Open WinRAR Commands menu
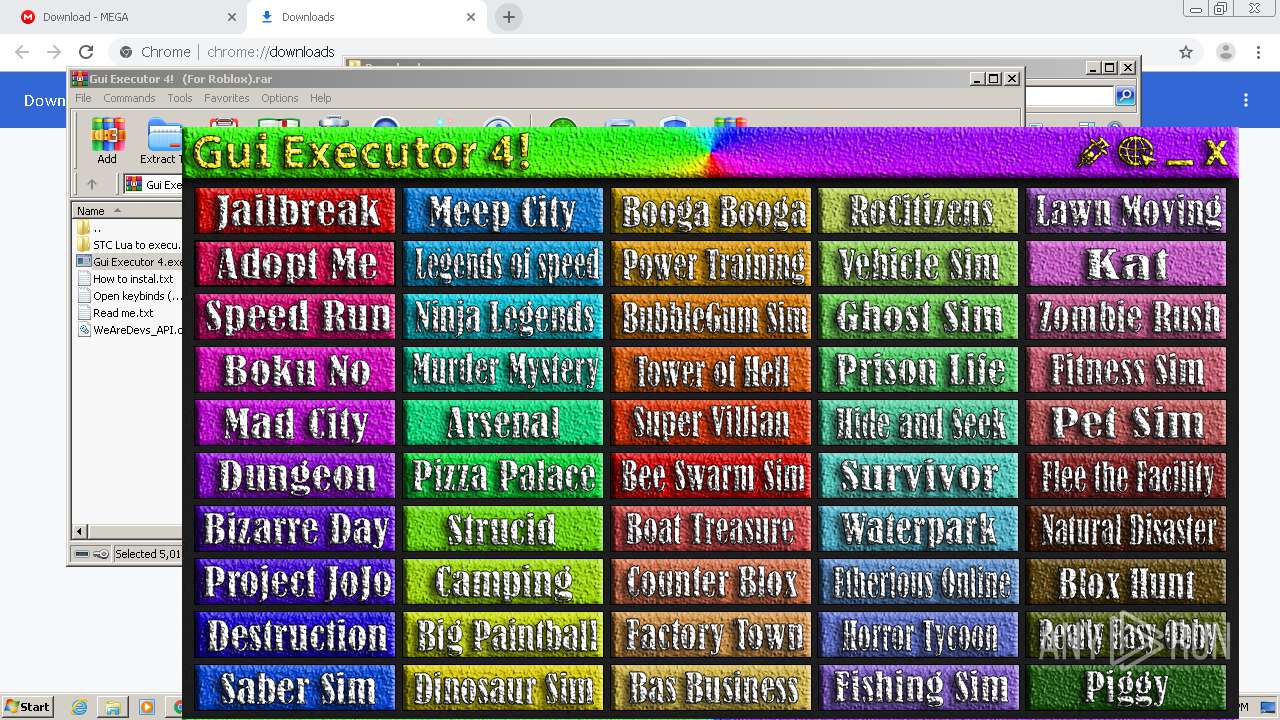Viewport: 1280px width, 720px height. (129, 98)
